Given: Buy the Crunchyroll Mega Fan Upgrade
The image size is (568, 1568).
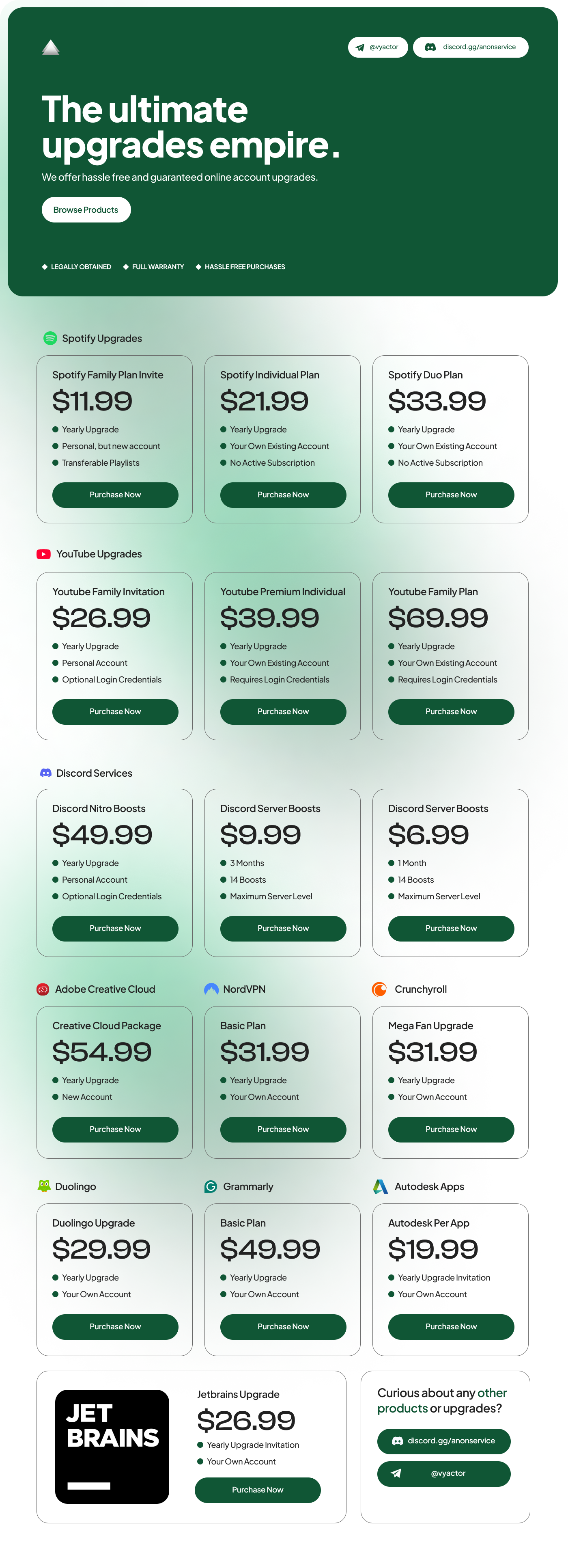Looking at the screenshot, I should click(451, 1129).
